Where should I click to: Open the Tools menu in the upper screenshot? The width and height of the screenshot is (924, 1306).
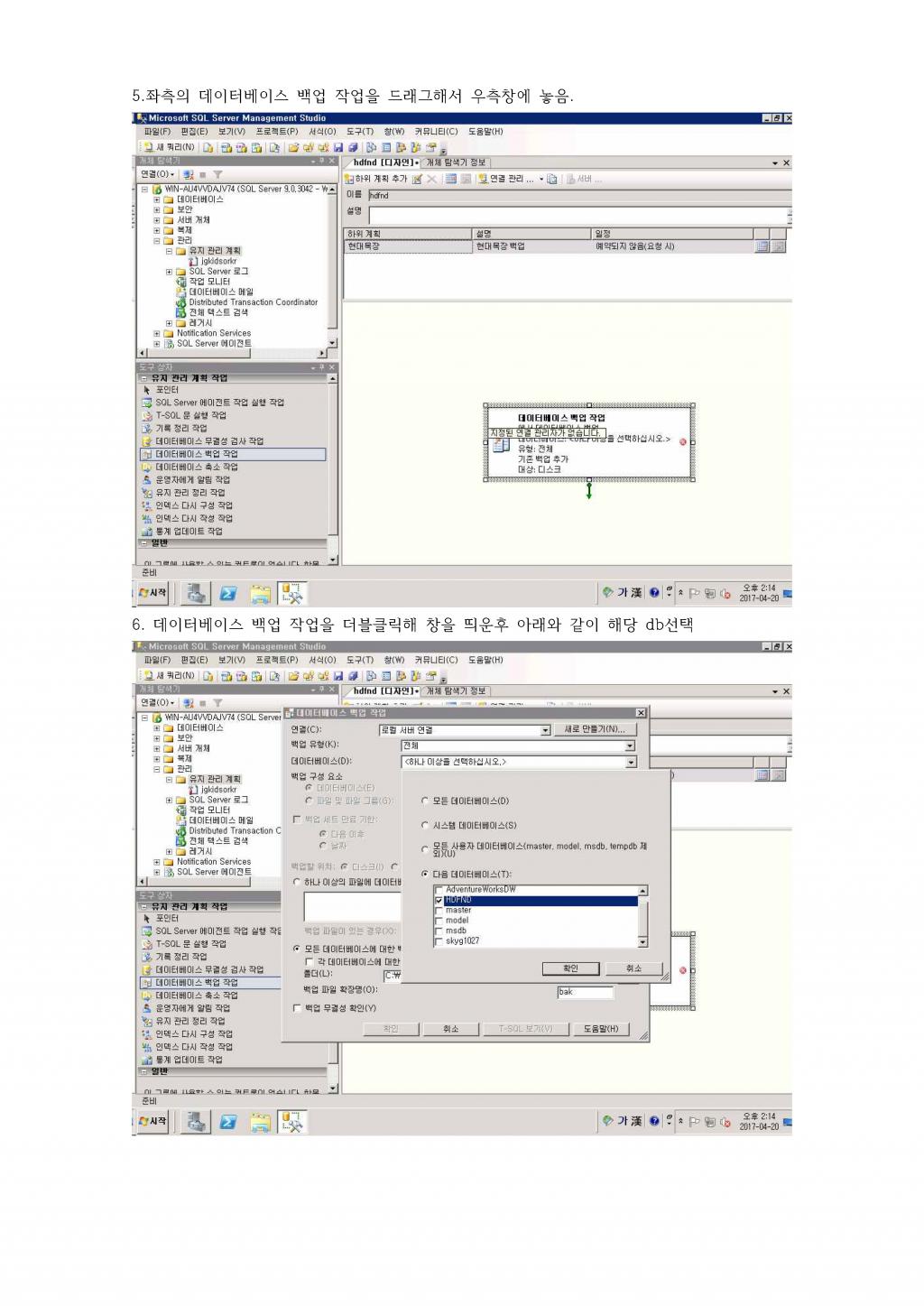359,132
